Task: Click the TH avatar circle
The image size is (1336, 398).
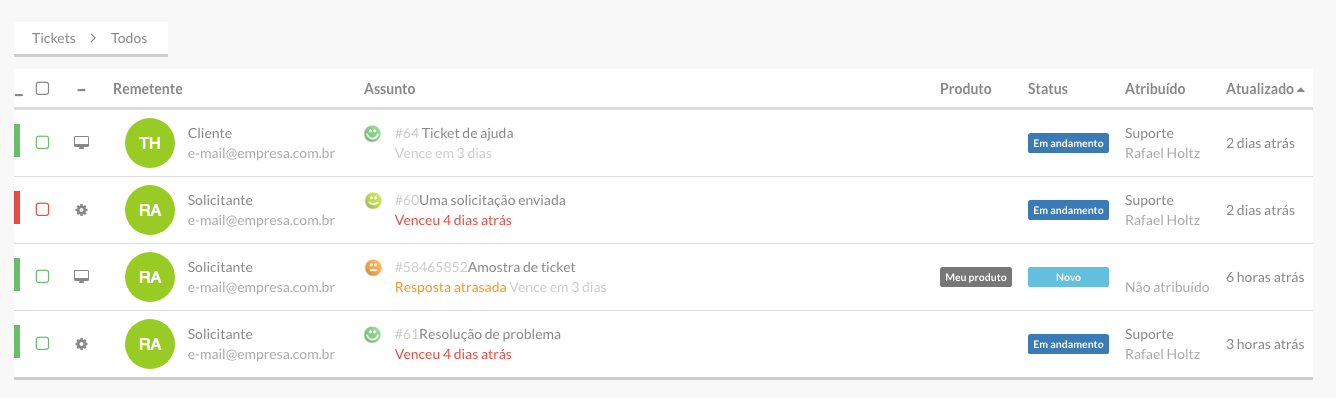Action: coord(150,143)
